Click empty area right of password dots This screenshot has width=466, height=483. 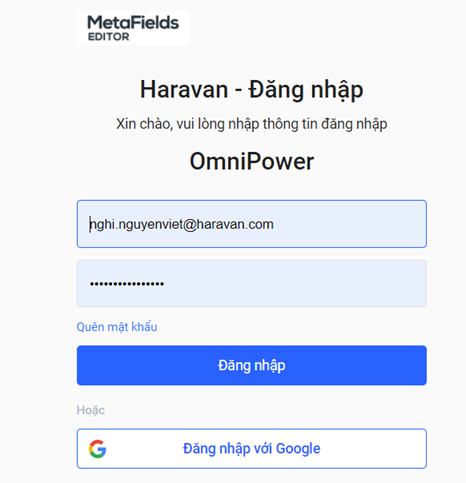(x=293, y=284)
